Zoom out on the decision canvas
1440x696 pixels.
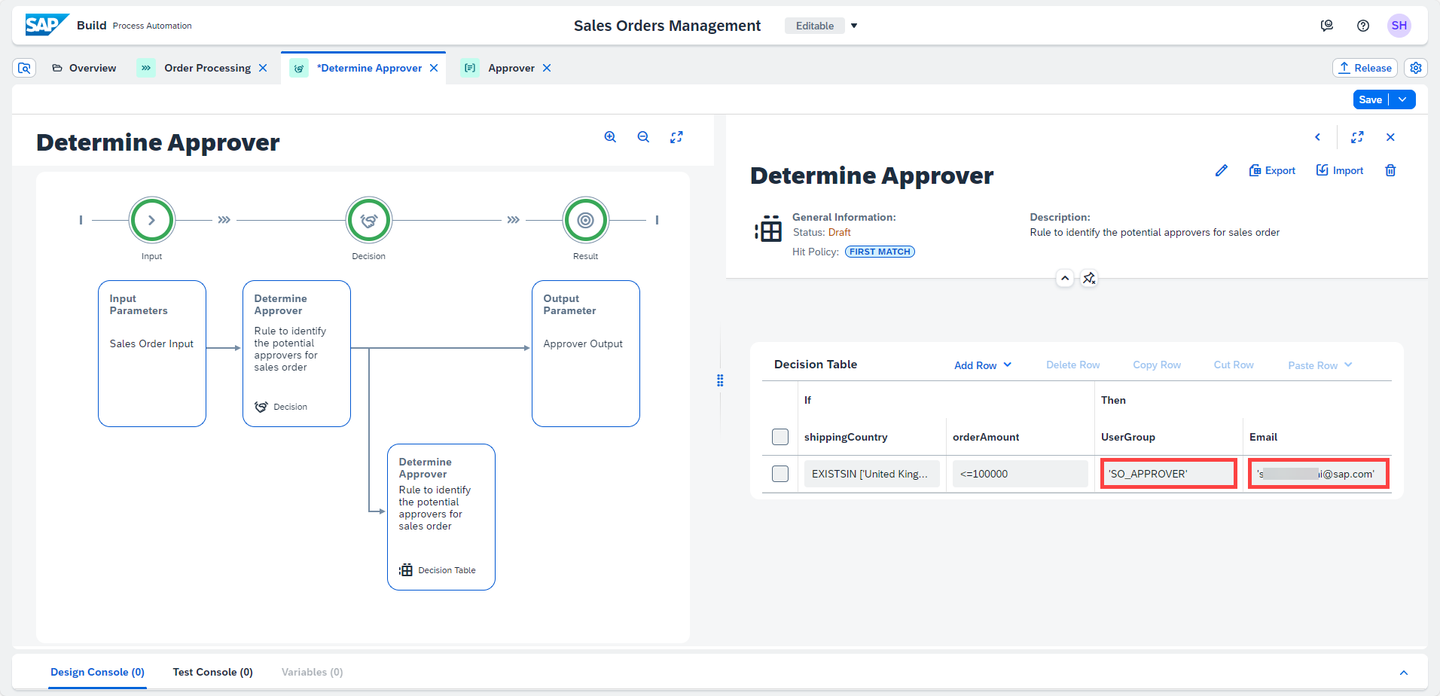point(643,137)
